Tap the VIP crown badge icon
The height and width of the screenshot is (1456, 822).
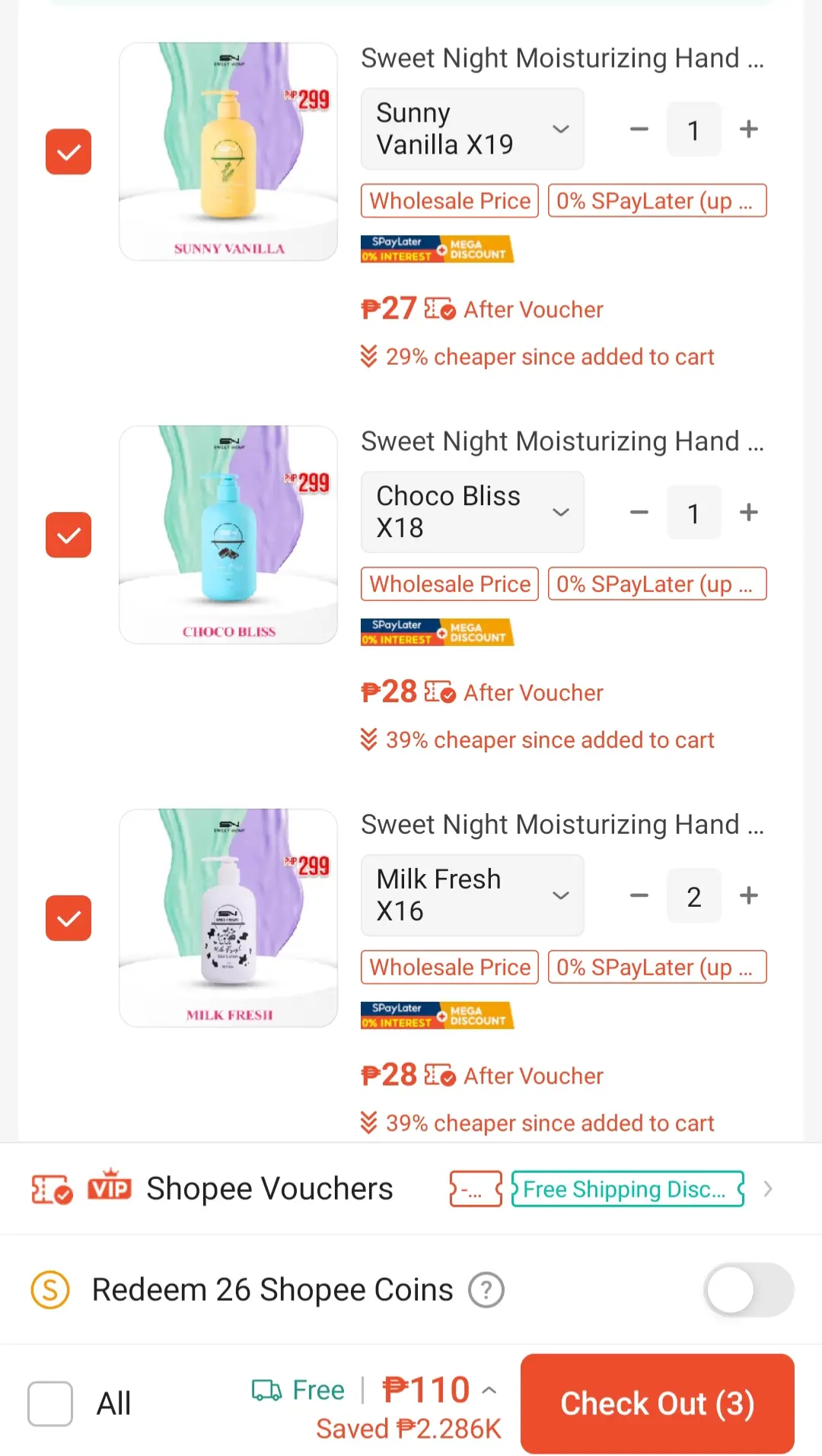click(110, 1185)
